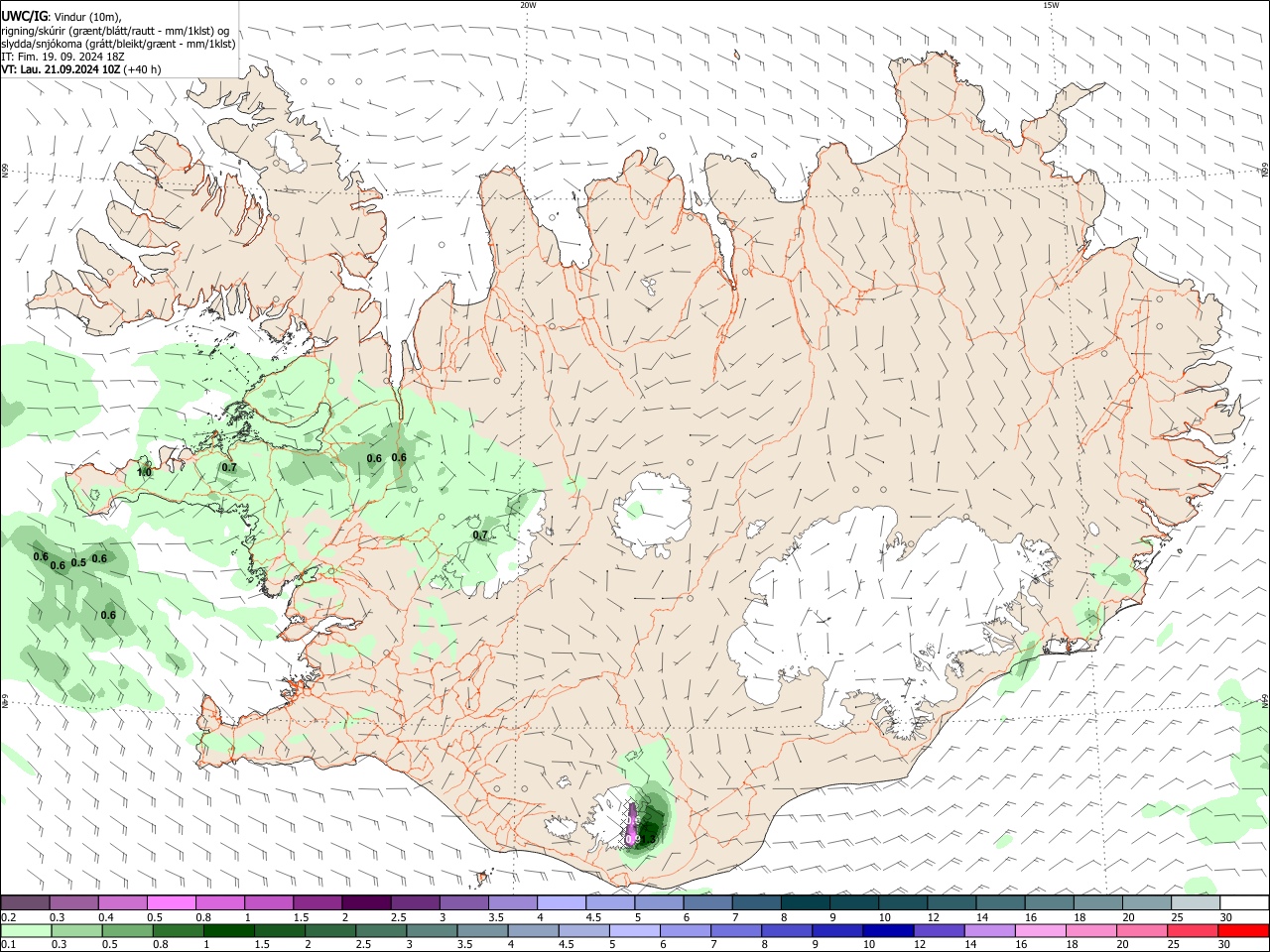Screen dimensions: 1270x952
Task: Click the white Hofsjökull glacier area in central Iceland
Action: coord(653,514)
